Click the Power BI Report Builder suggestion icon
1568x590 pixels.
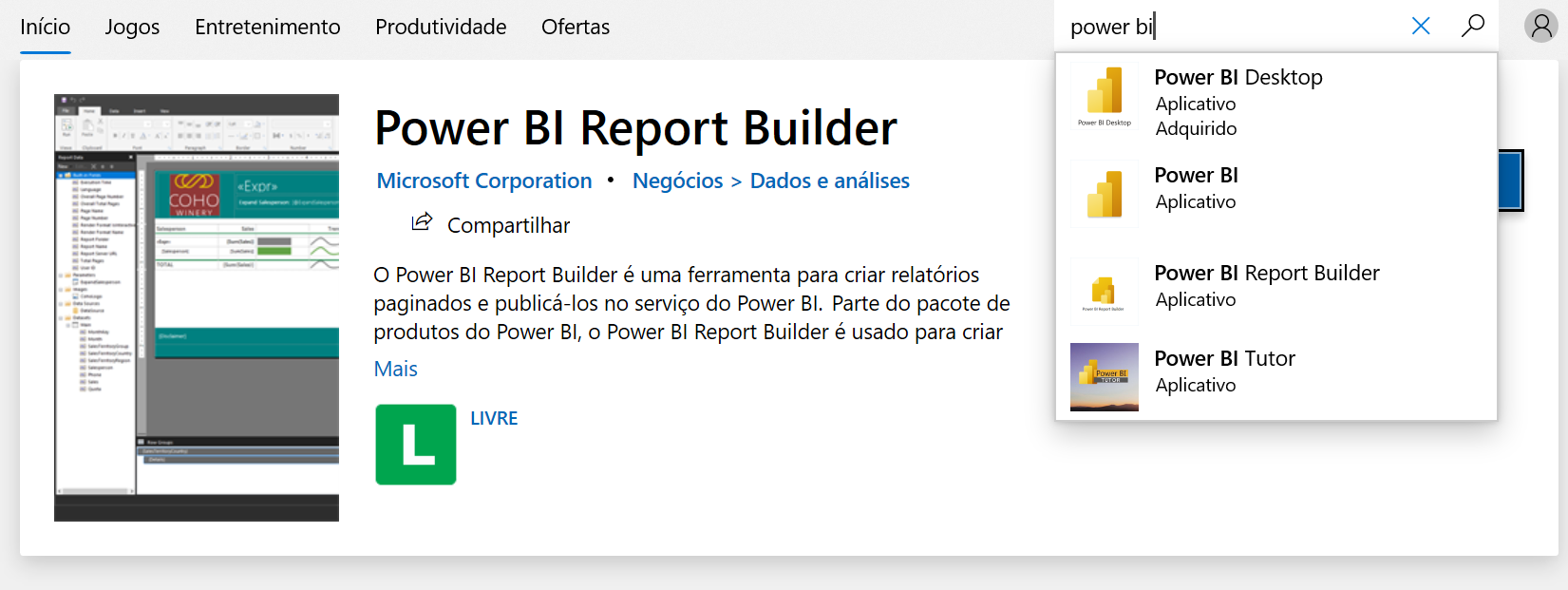click(1105, 292)
